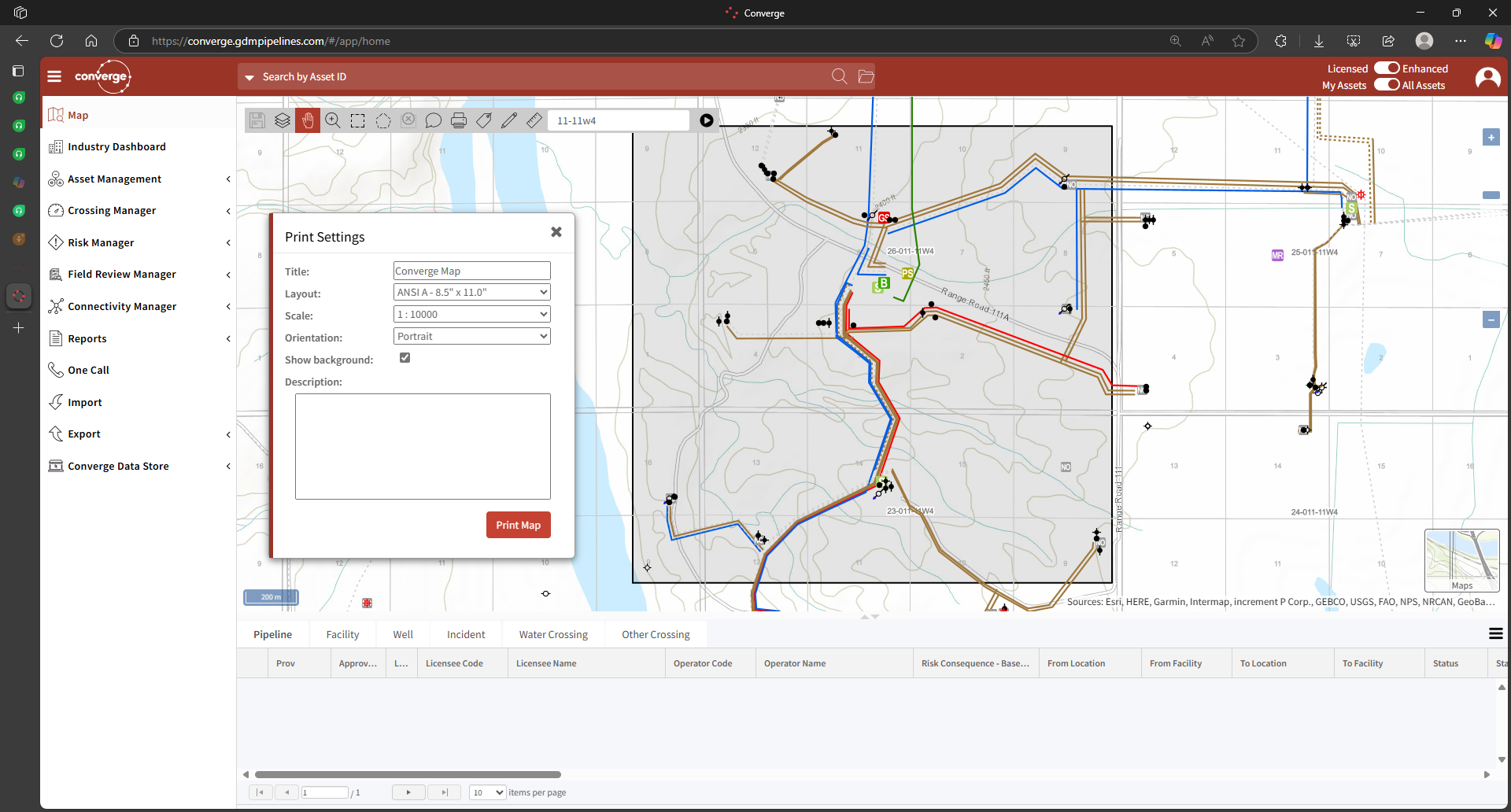
Task: Toggle the My Assets/All Assets switch
Action: [x=1387, y=85]
